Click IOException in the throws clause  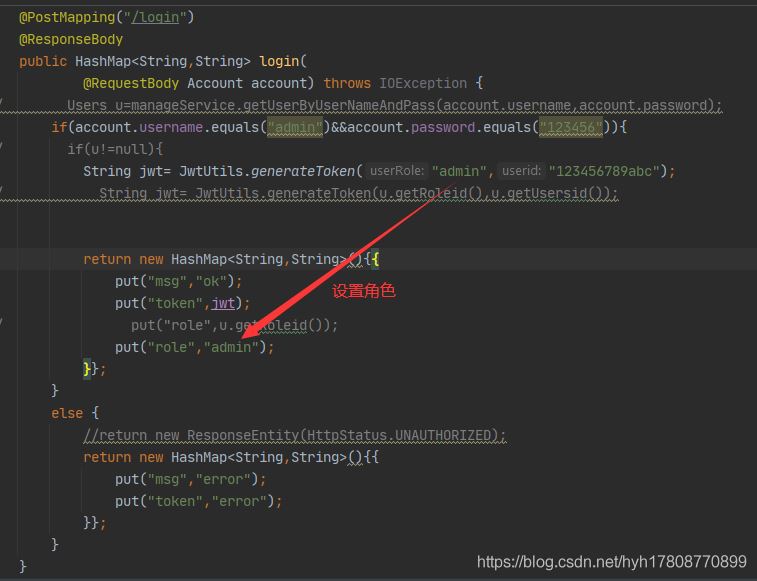(x=423, y=83)
